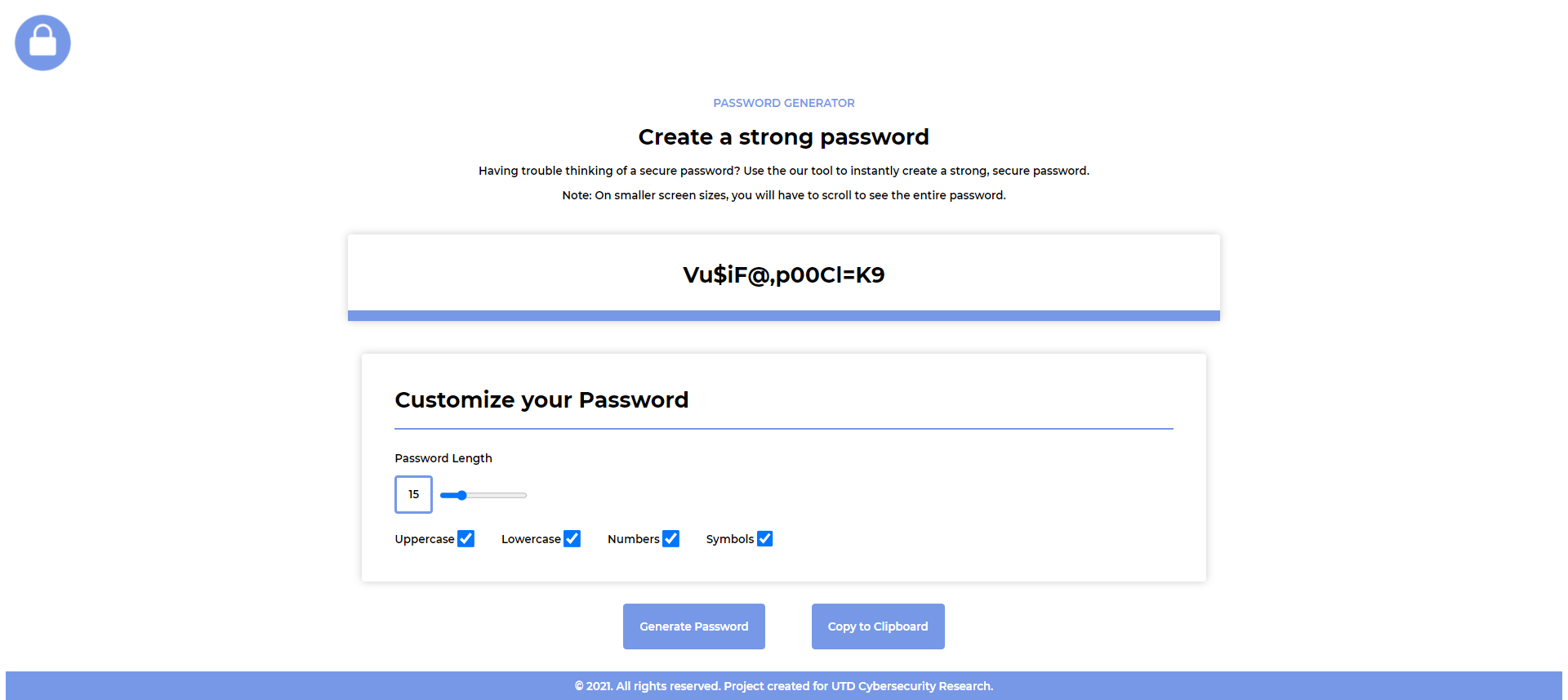The width and height of the screenshot is (1568, 700).
Task: Select the PASSWORD GENERATOR heading label
Action: (x=783, y=102)
